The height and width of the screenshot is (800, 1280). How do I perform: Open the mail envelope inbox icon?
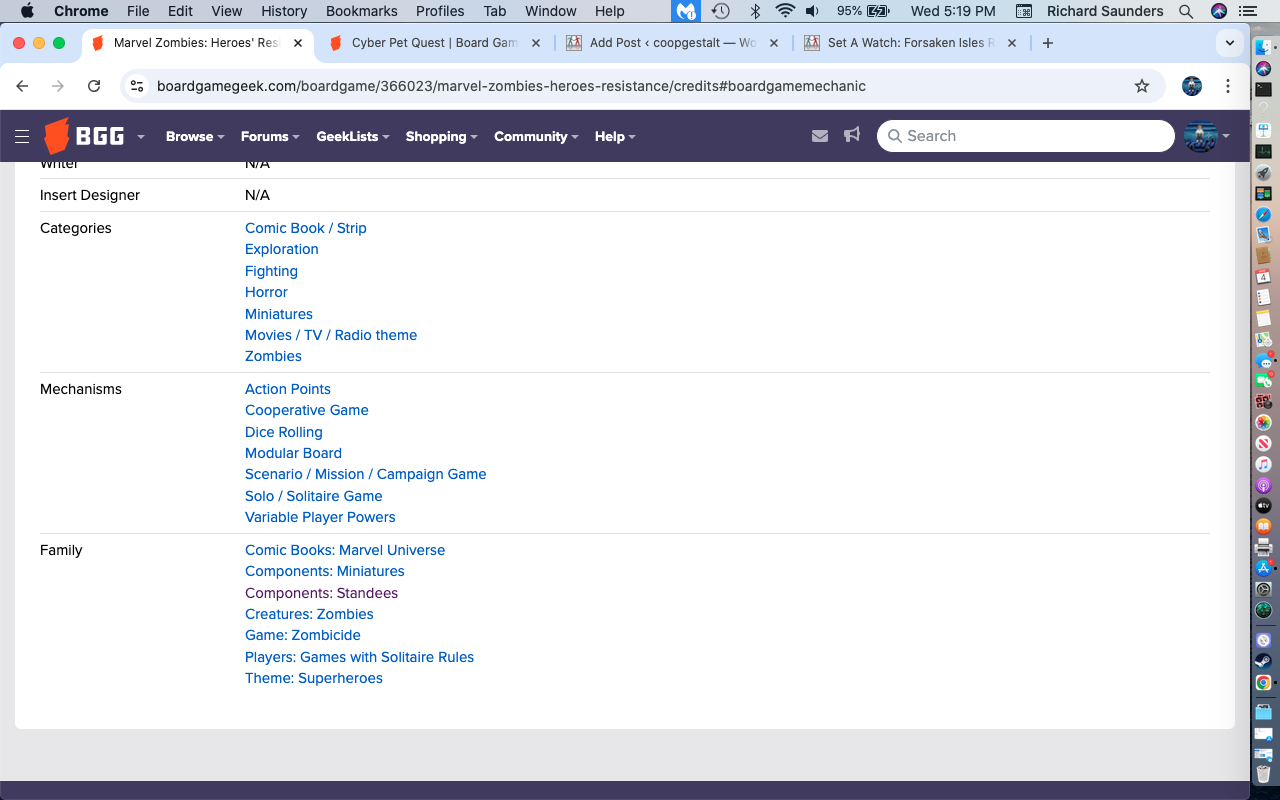[x=820, y=136]
